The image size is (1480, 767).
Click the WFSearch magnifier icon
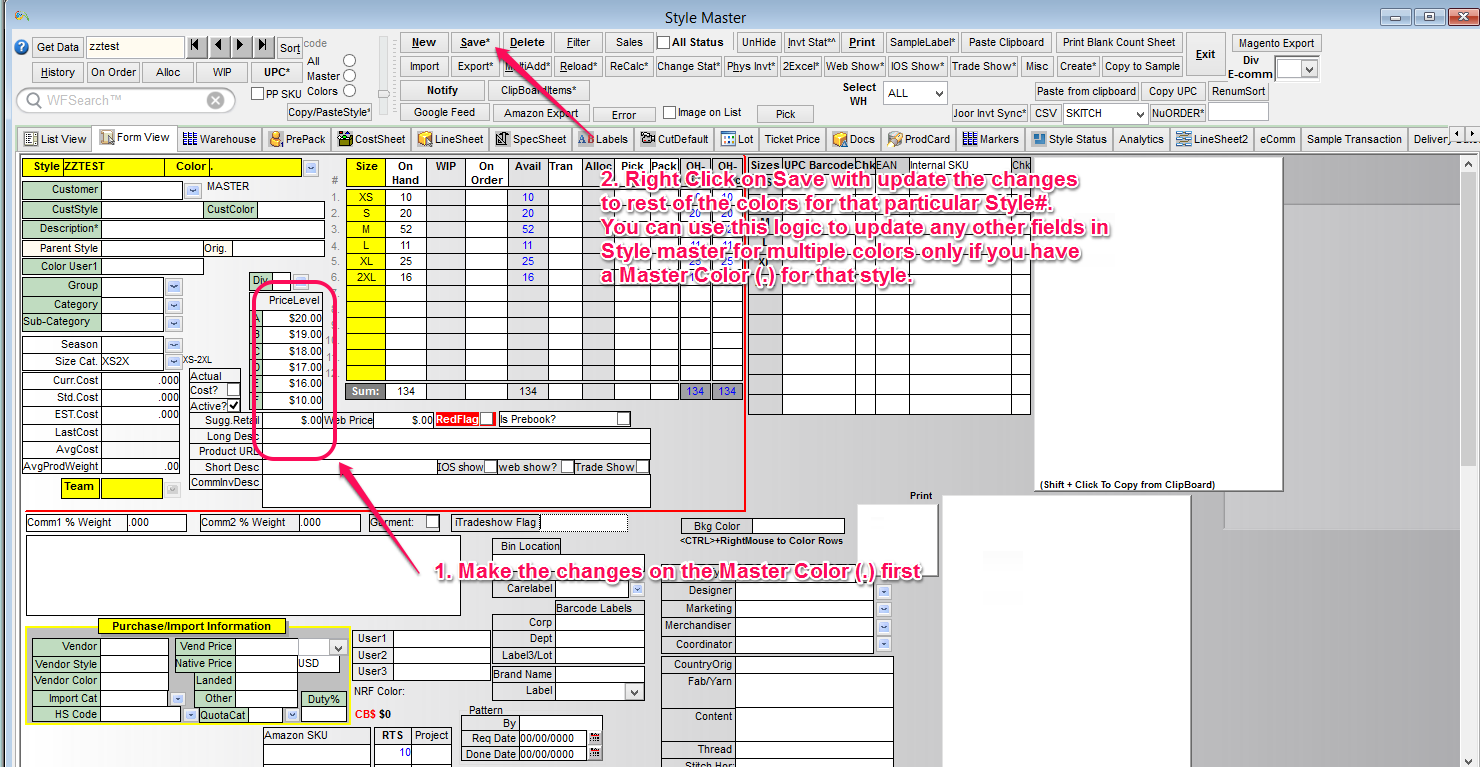tap(34, 100)
